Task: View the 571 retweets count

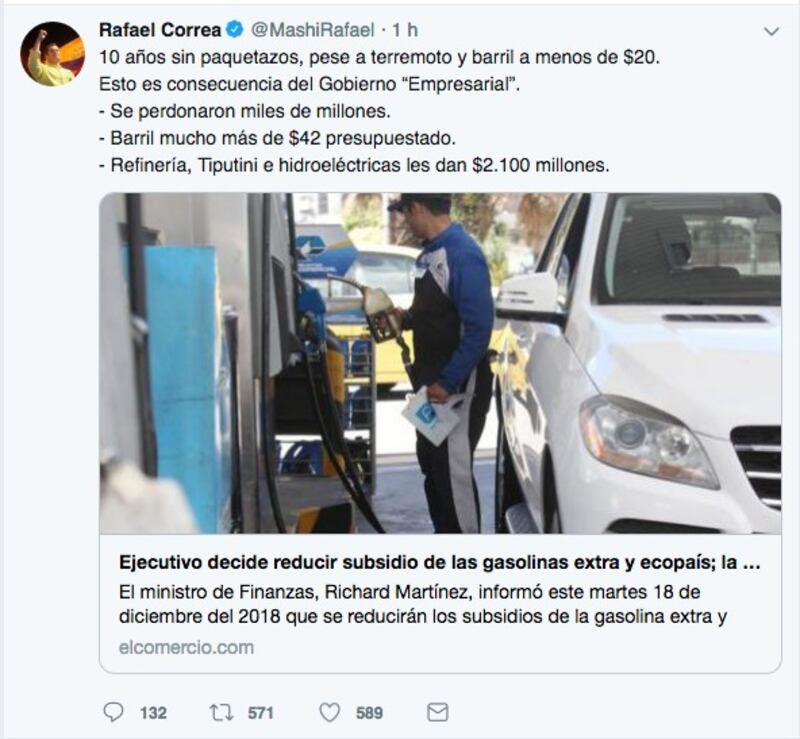Action: click(x=261, y=713)
